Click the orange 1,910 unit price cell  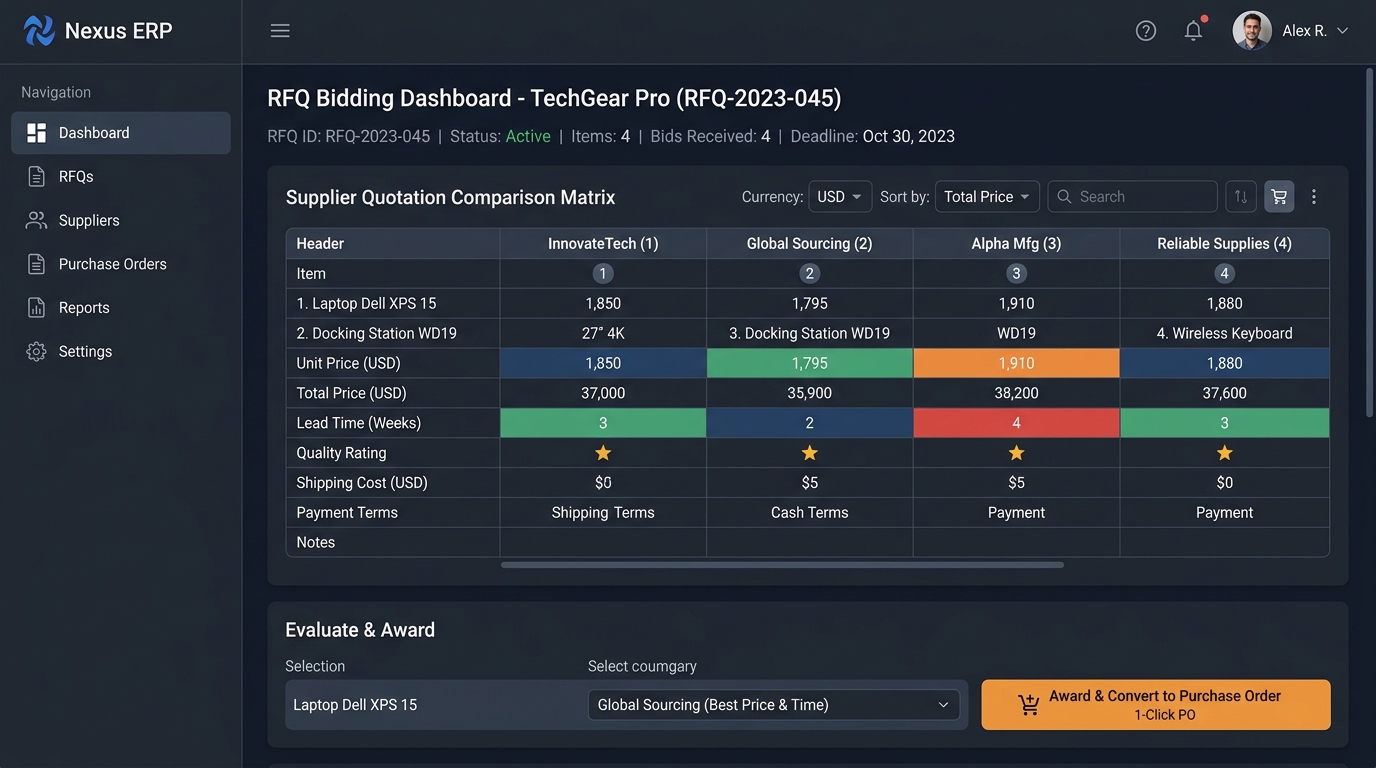tap(1016, 363)
